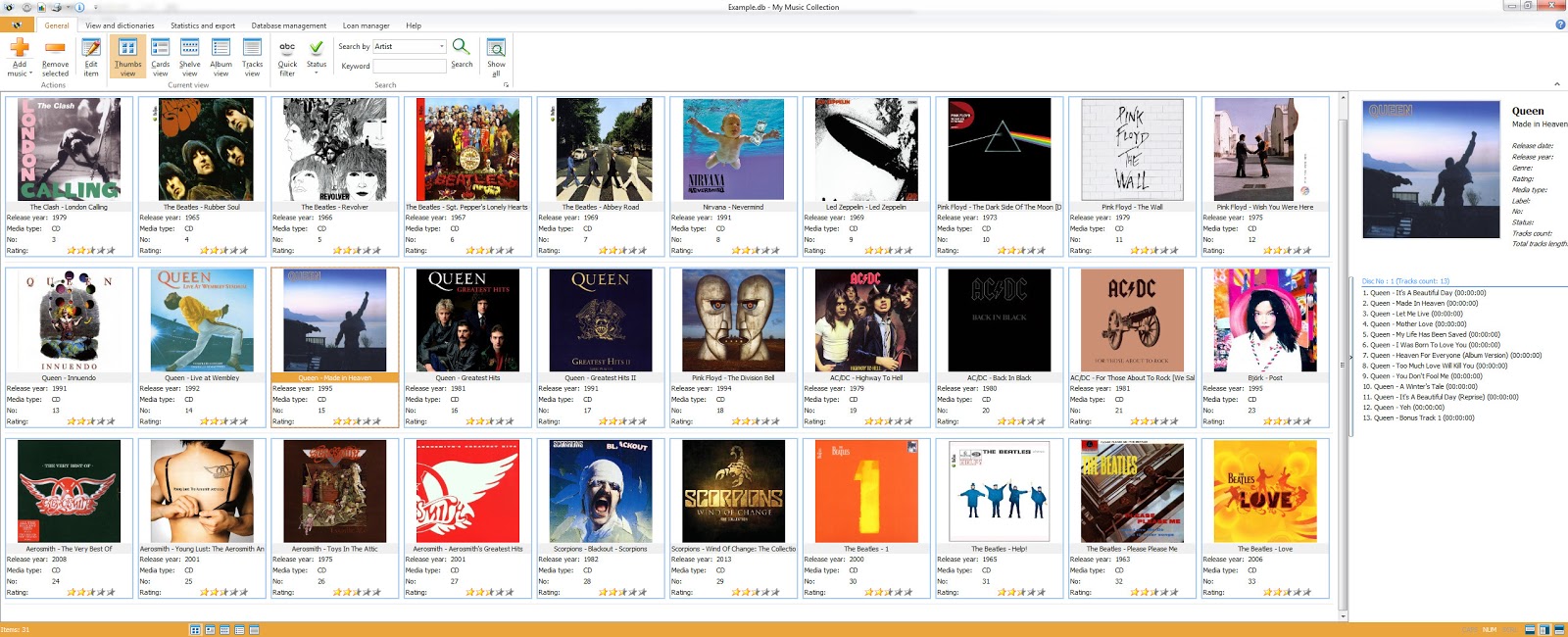
Task: Click track '4. Queen - Mother Love'
Action: click(1414, 324)
